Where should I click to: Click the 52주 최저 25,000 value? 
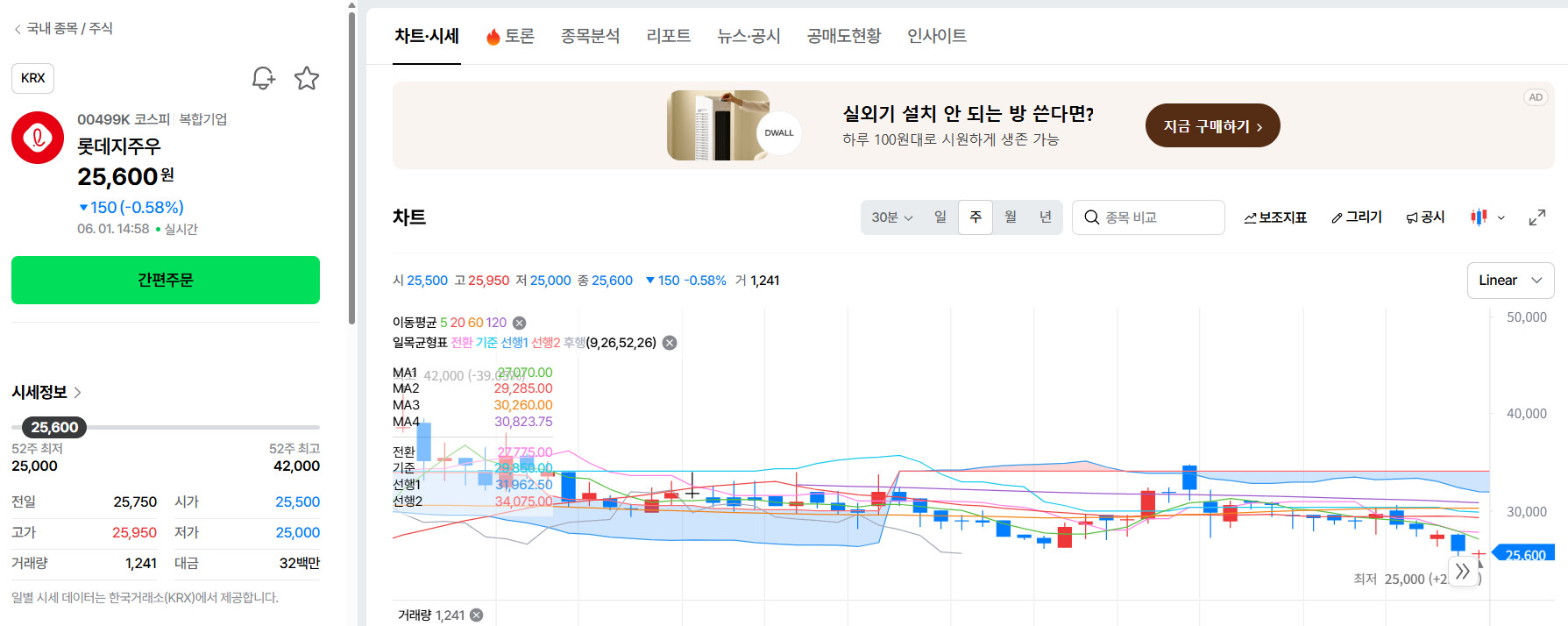[x=34, y=466]
